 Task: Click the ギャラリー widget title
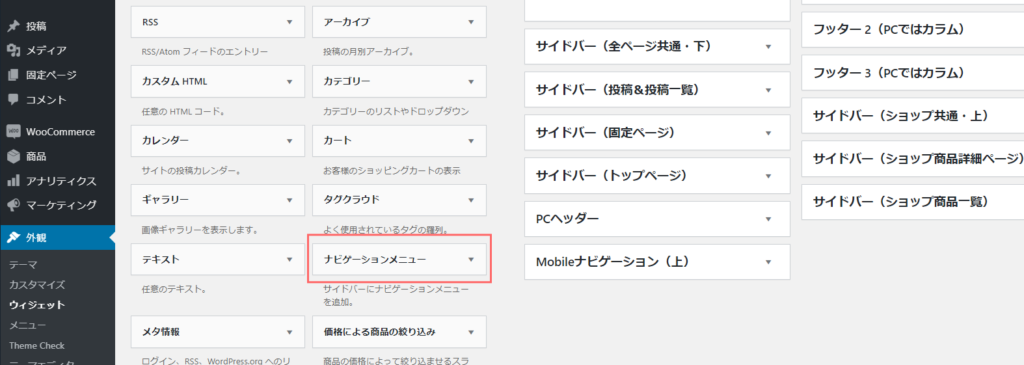tap(165, 199)
